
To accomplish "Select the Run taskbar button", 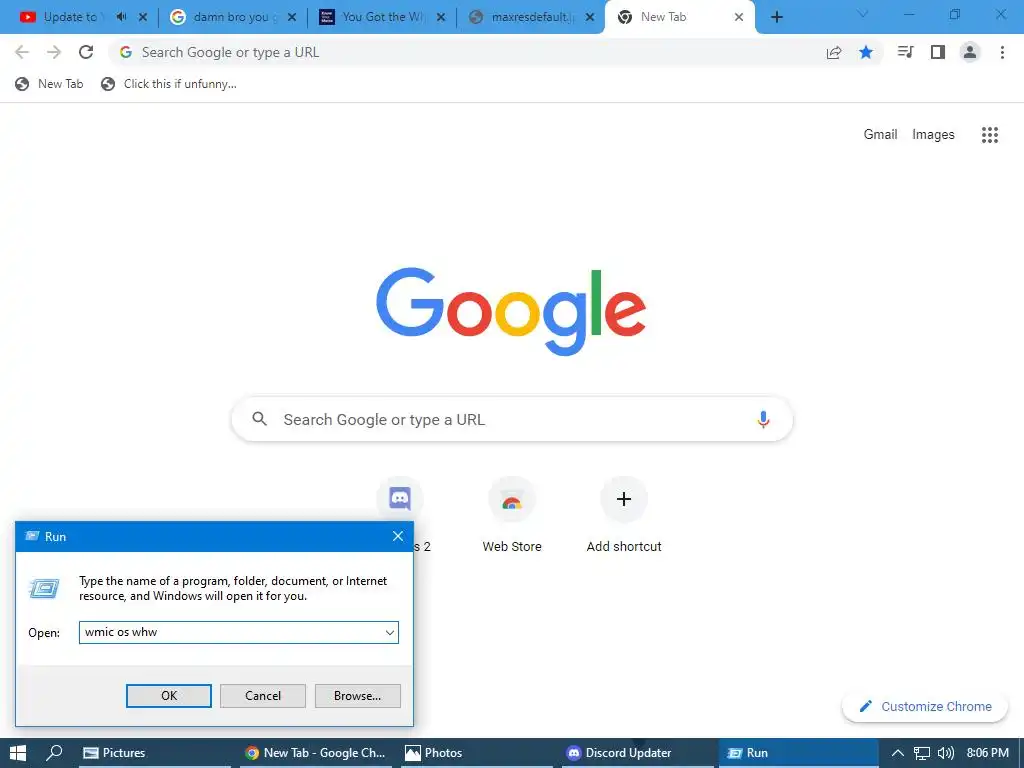I will 798,753.
